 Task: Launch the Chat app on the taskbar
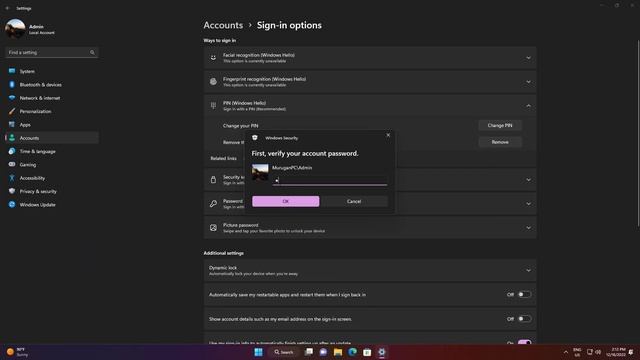323,352
